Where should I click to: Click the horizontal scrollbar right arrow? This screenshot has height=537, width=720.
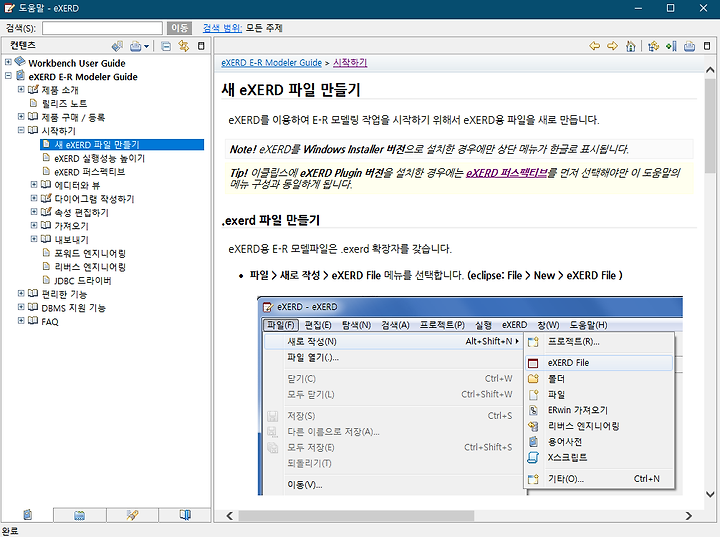[688, 516]
